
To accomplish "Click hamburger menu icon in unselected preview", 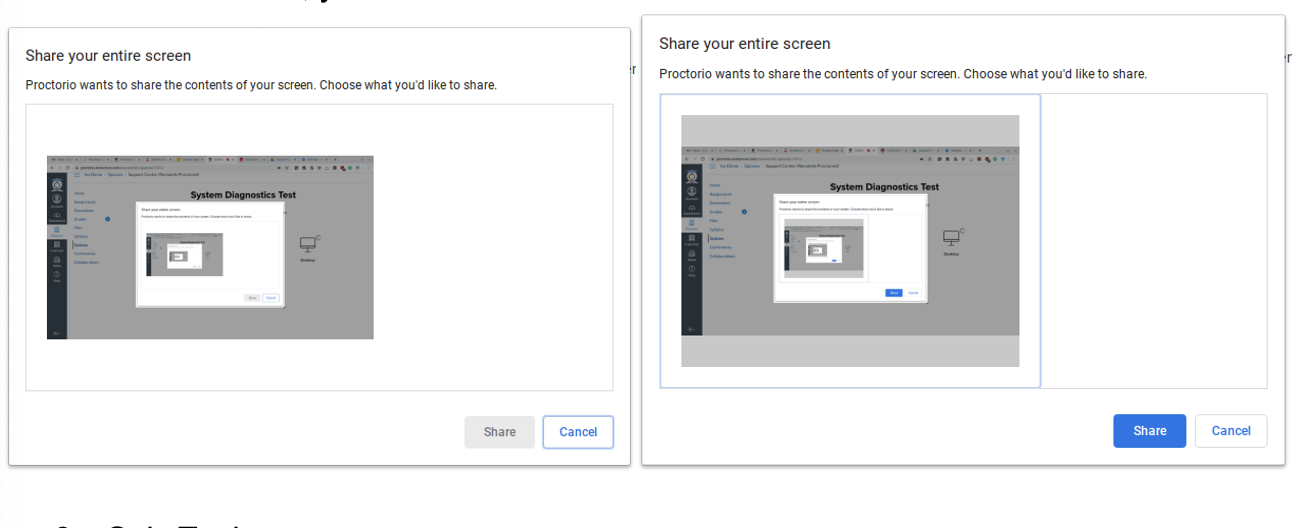I will [x=75, y=173].
